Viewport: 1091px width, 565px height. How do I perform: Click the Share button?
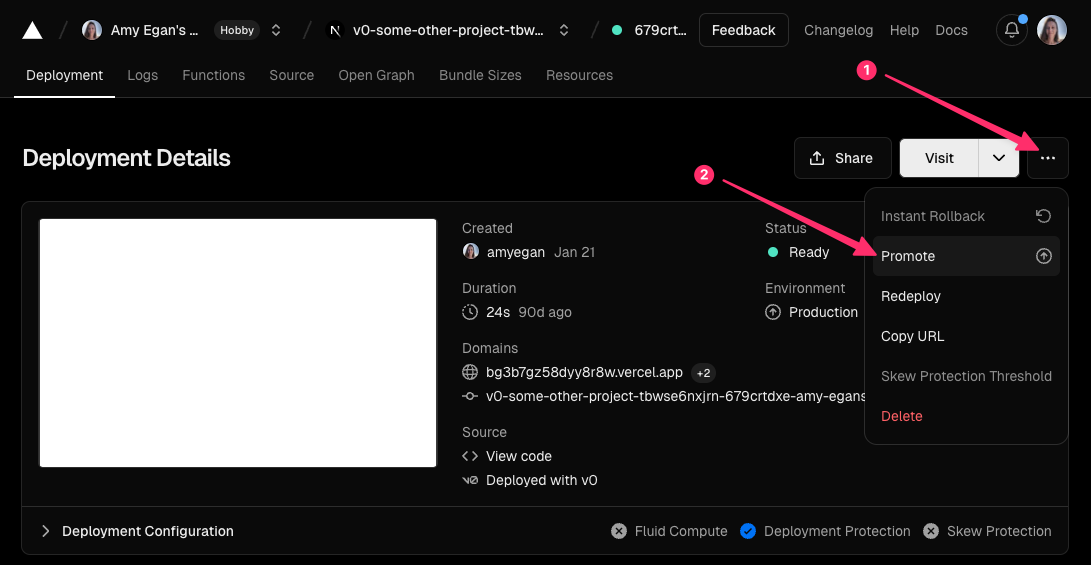pyautogui.click(x=842, y=158)
